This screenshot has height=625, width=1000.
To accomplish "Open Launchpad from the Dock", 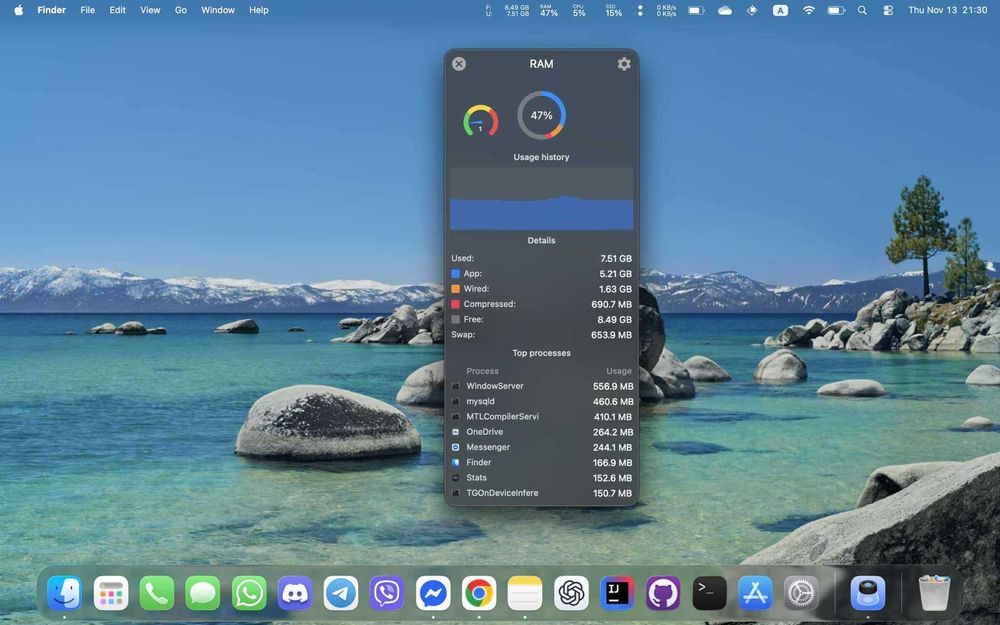I will 111,593.
